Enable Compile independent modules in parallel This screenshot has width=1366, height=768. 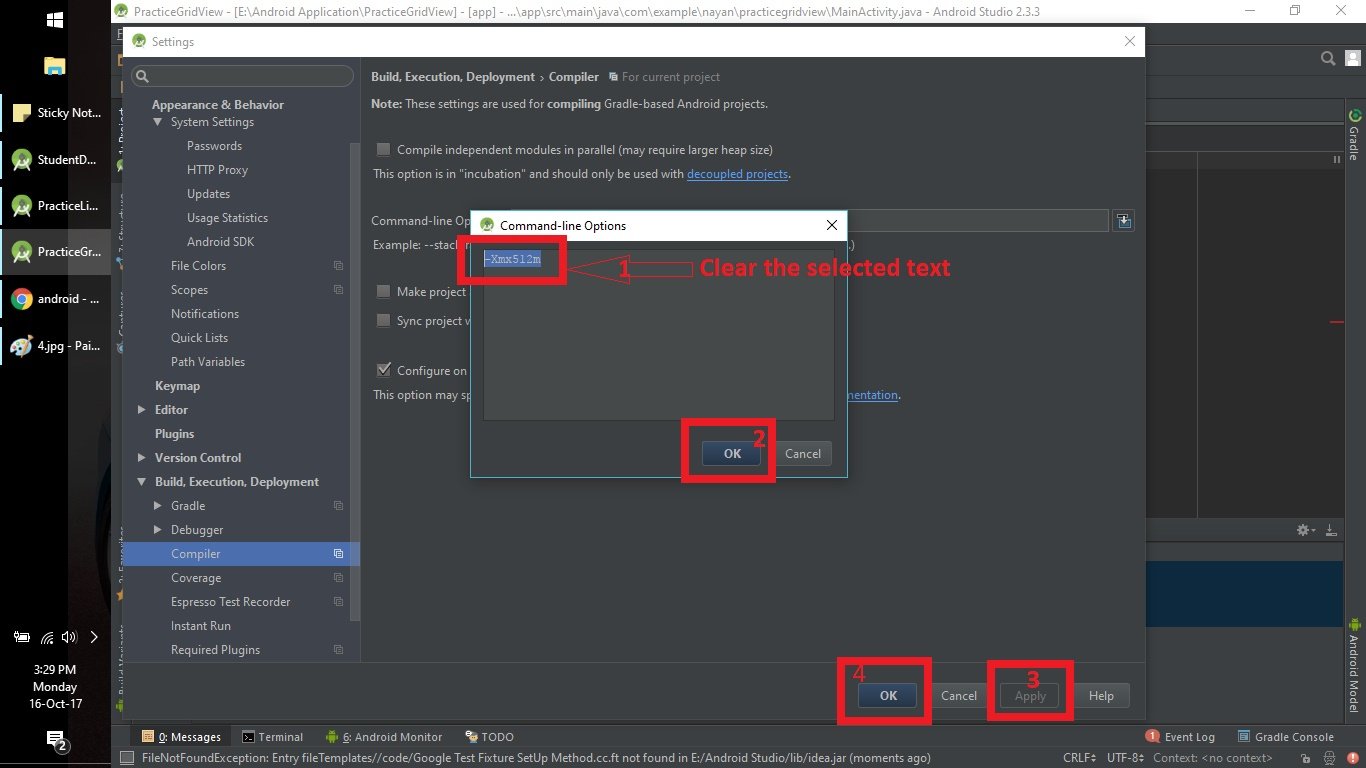click(x=383, y=150)
